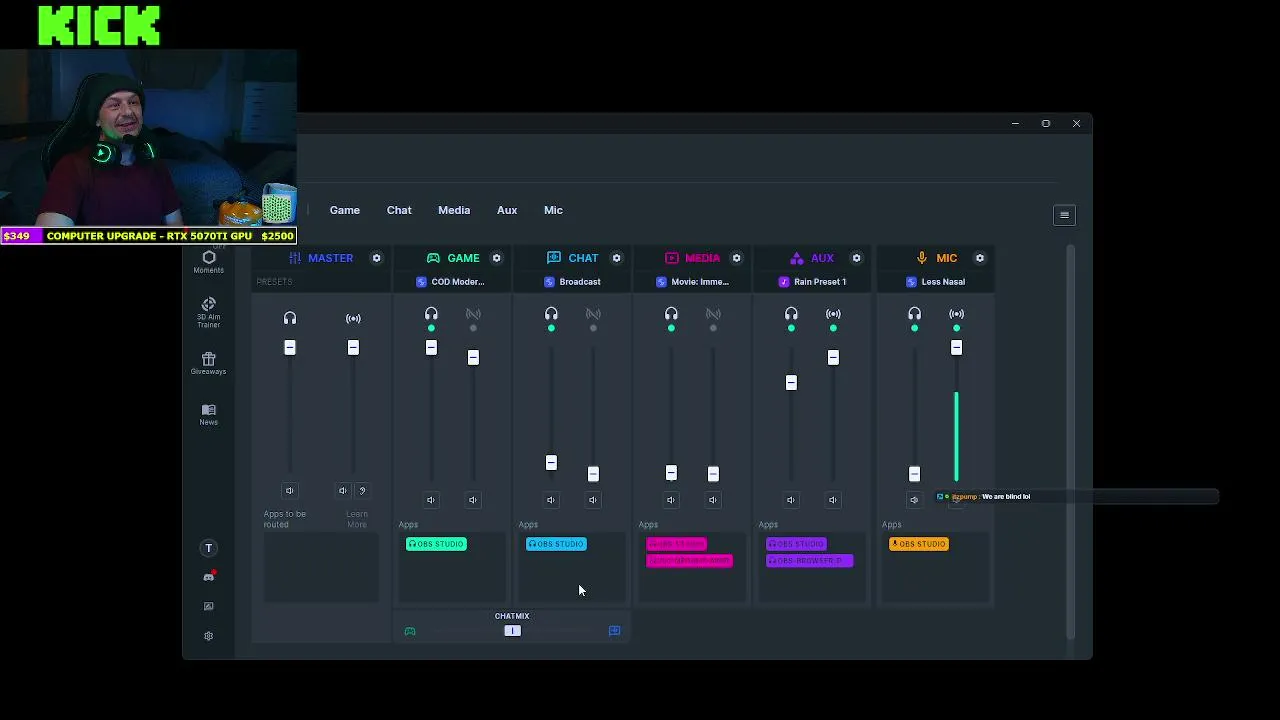The height and width of the screenshot is (720, 1280).
Task: Toggle Chat channel stream output
Action: [x=593, y=315]
